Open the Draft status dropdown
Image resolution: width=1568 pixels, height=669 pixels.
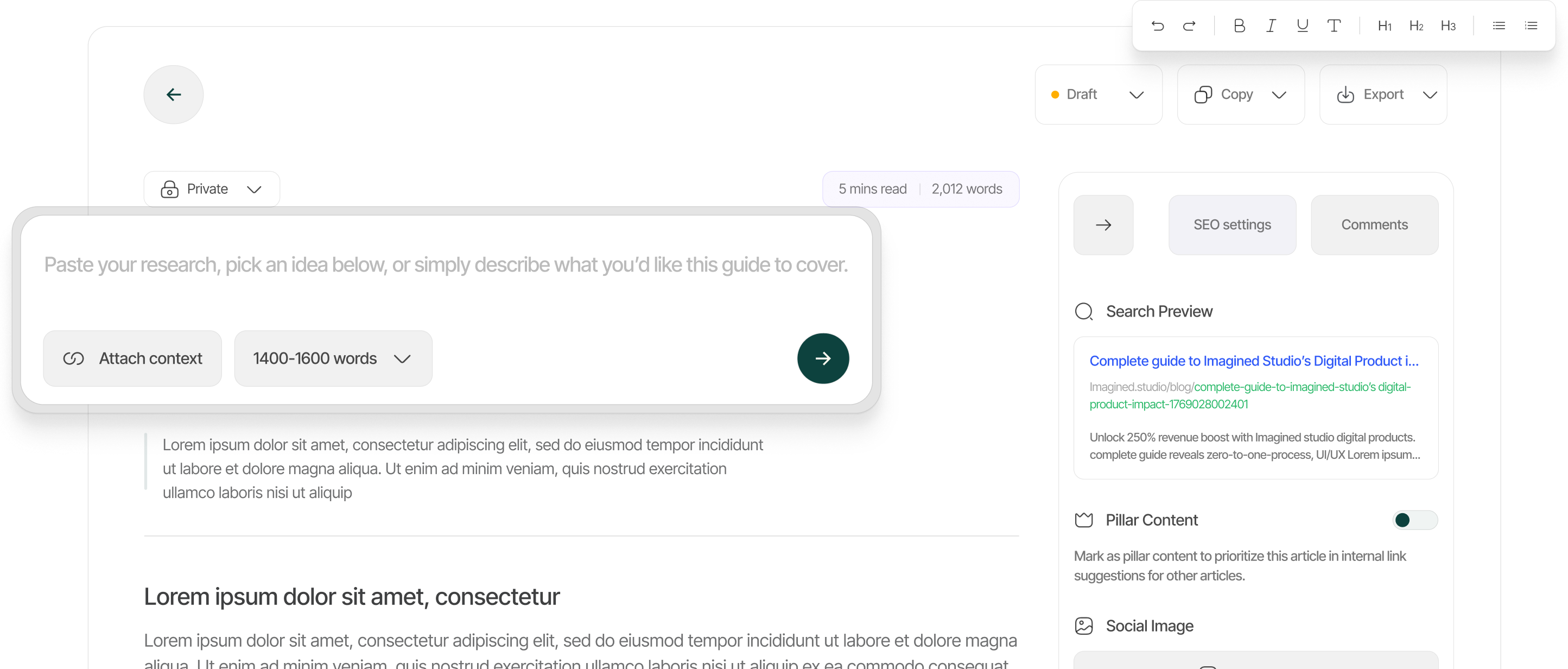[x=1098, y=94]
